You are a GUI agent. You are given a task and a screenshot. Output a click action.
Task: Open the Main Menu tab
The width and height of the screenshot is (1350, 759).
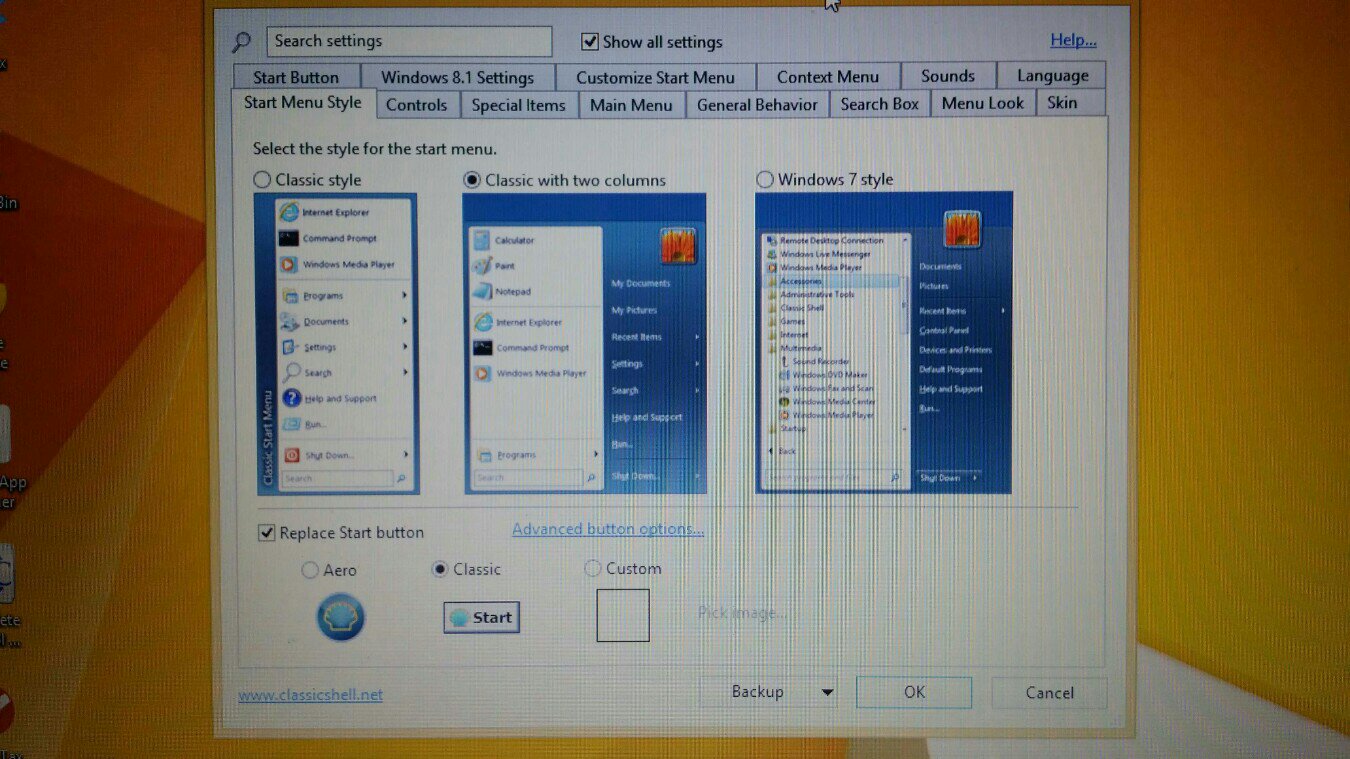point(631,105)
